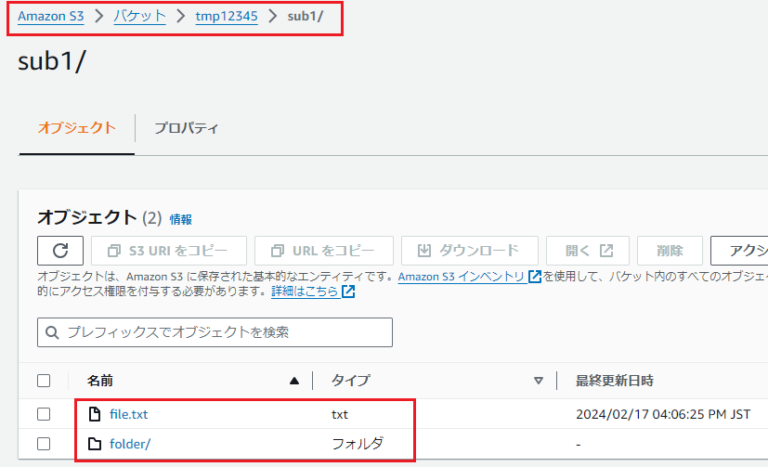
Task: Click the external-link icon in 開く button
Action: [606, 250]
